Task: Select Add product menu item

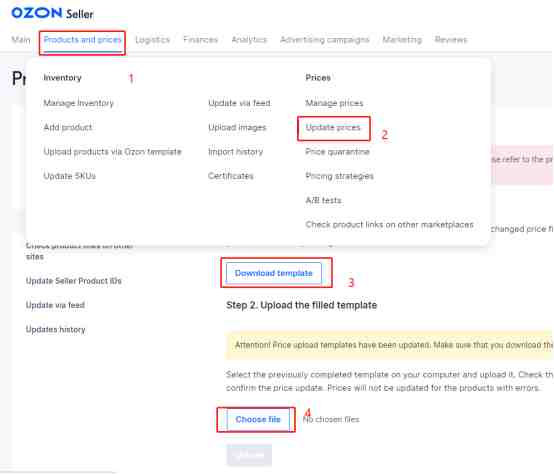Action: point(68,128)
